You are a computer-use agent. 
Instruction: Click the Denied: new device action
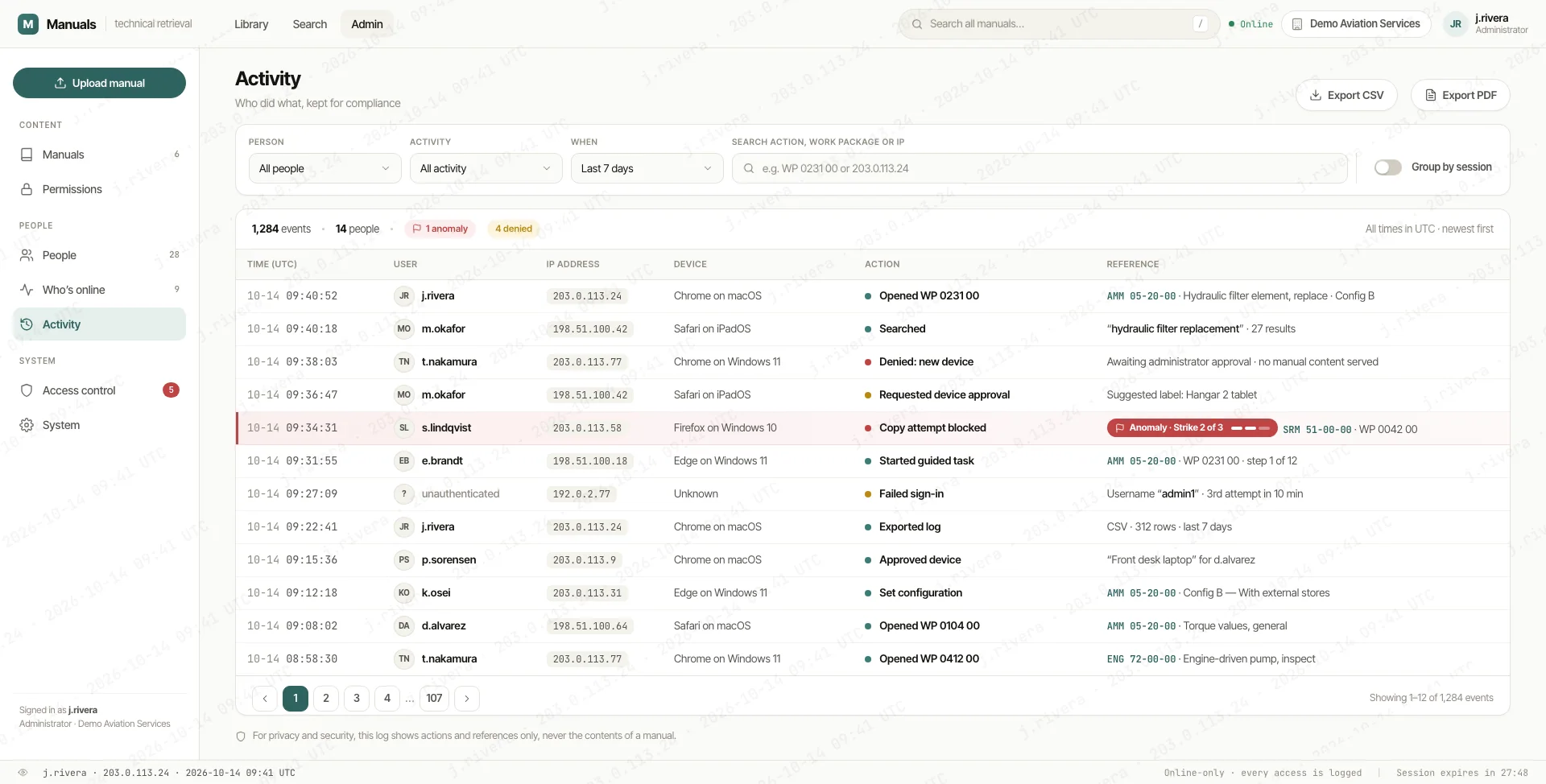click(x=926, y=362)
